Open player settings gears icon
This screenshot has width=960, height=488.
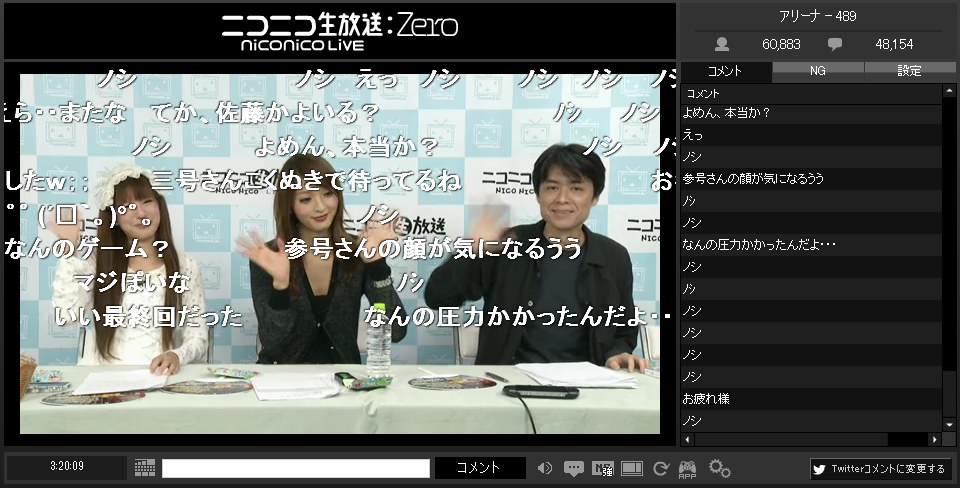pyautogui.click(x=719, y=468)
